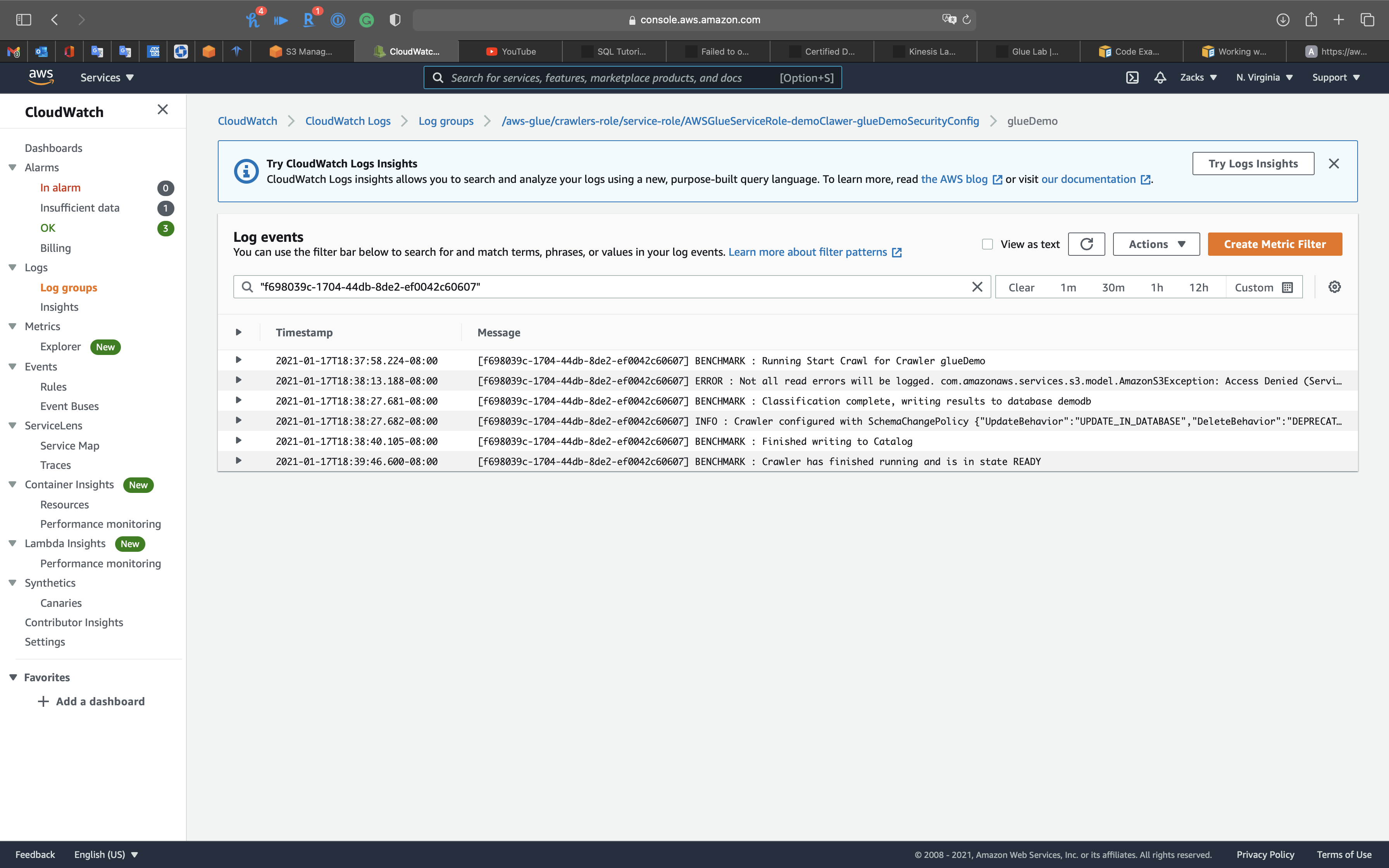Open the N. Virginia region menu
The image size is (1389, 868).
coord(1264,77)
